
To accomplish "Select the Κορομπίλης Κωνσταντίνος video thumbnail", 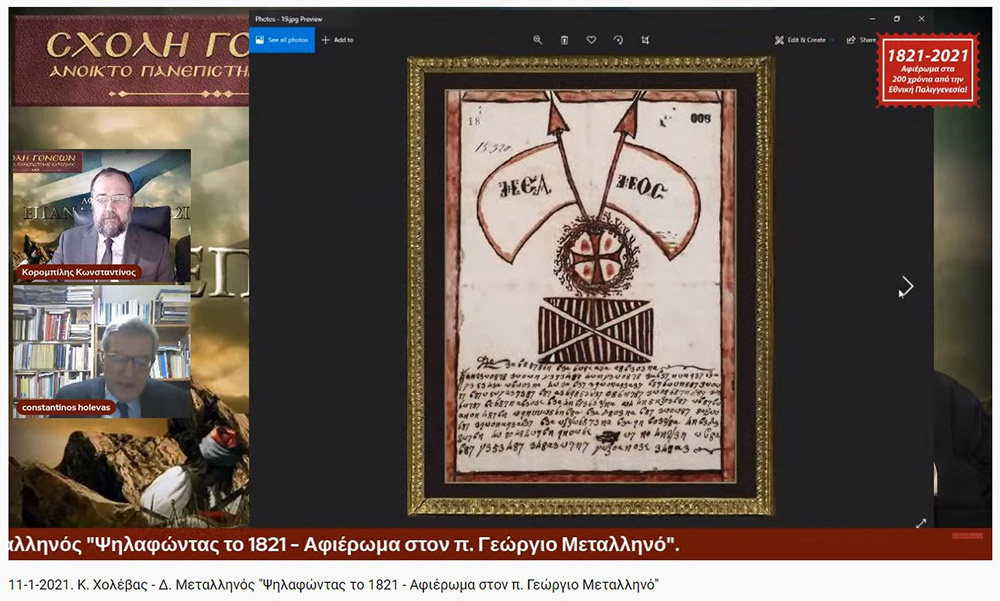I will 101,216.
